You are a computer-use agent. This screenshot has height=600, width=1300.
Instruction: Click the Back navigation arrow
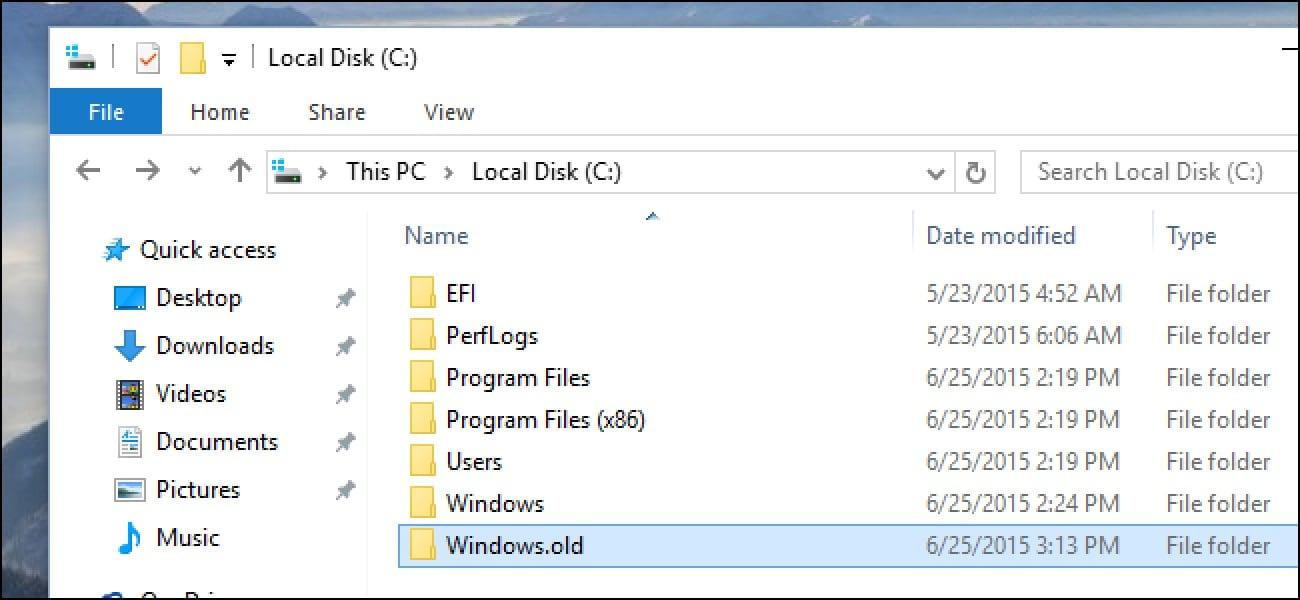click(88, 170)
